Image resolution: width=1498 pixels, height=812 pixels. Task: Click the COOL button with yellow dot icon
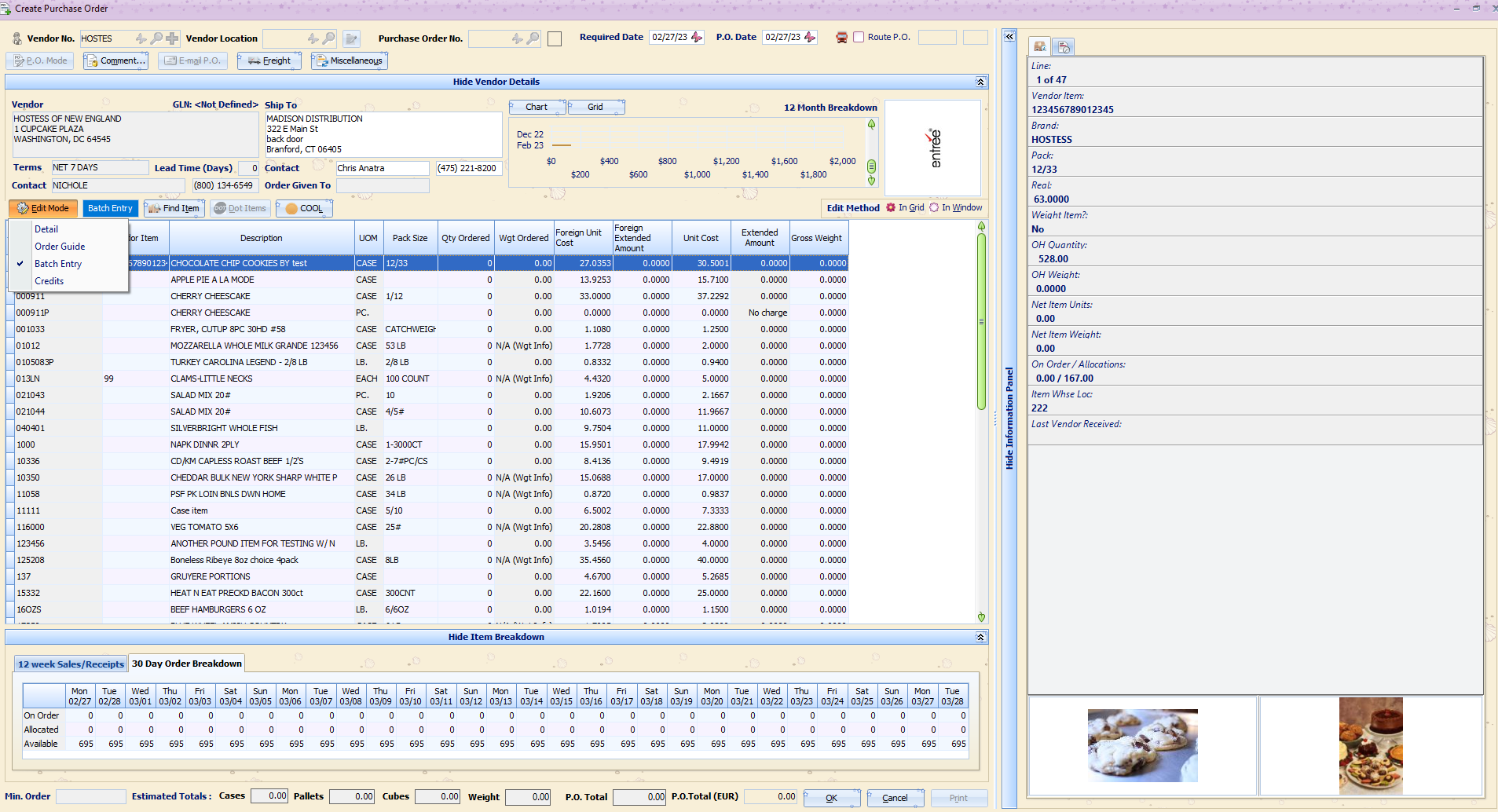[x=303, y=208]
